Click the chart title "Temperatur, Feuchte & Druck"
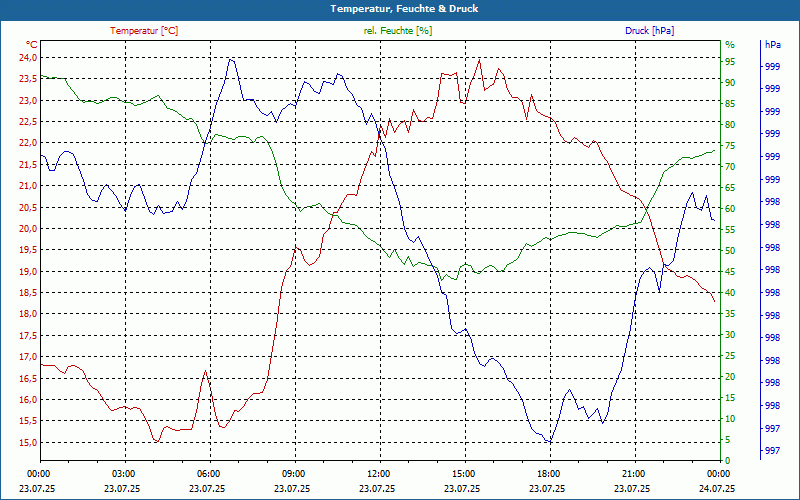 (404, 9)
